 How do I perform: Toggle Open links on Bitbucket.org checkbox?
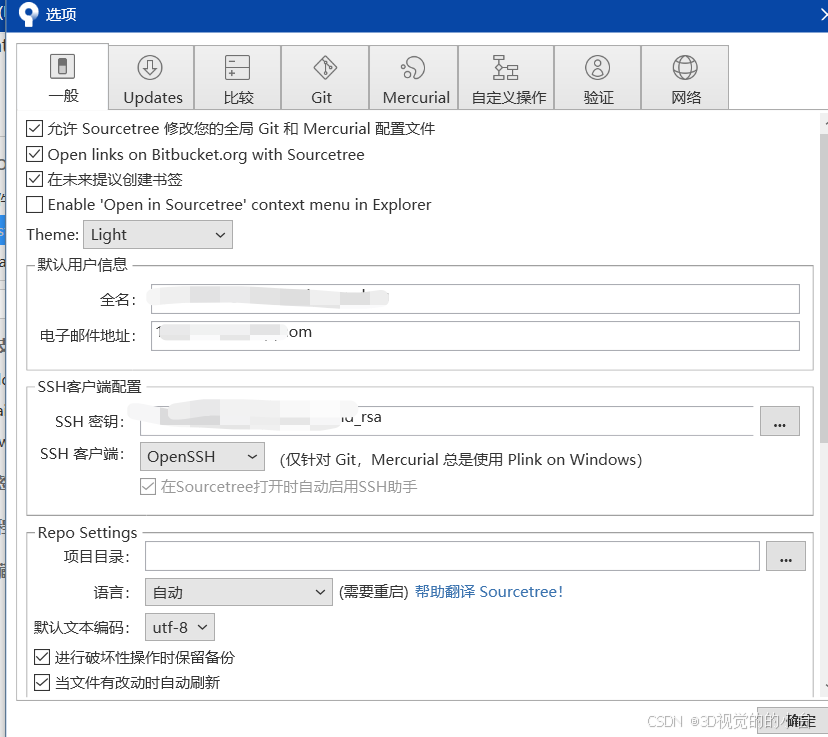pos(34,154)
